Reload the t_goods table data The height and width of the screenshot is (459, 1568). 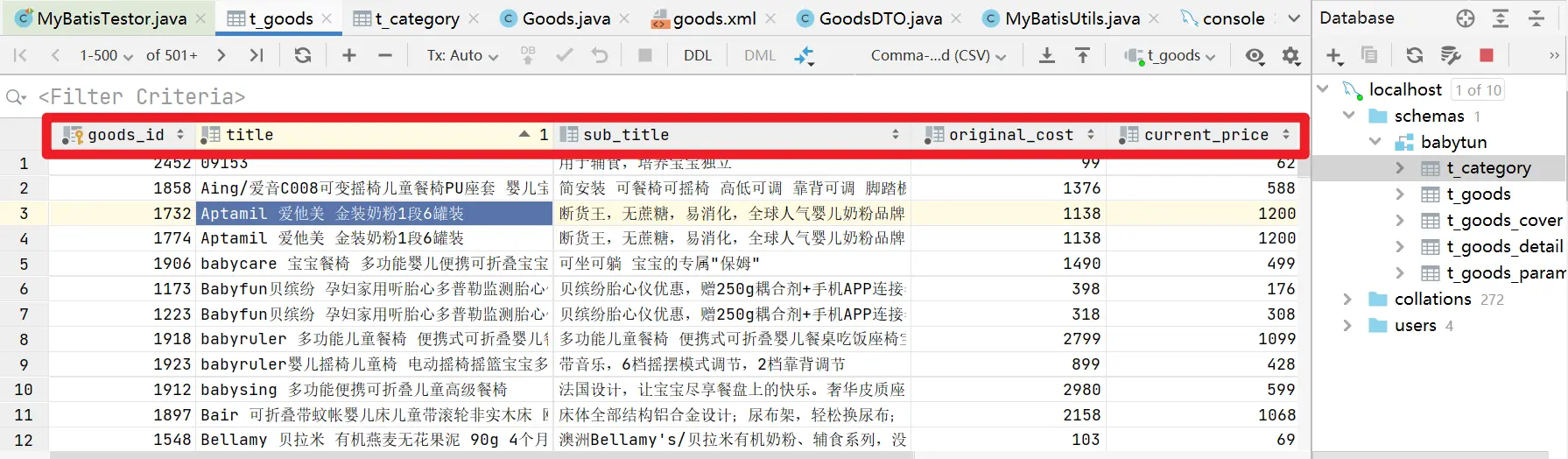[303, 55]
